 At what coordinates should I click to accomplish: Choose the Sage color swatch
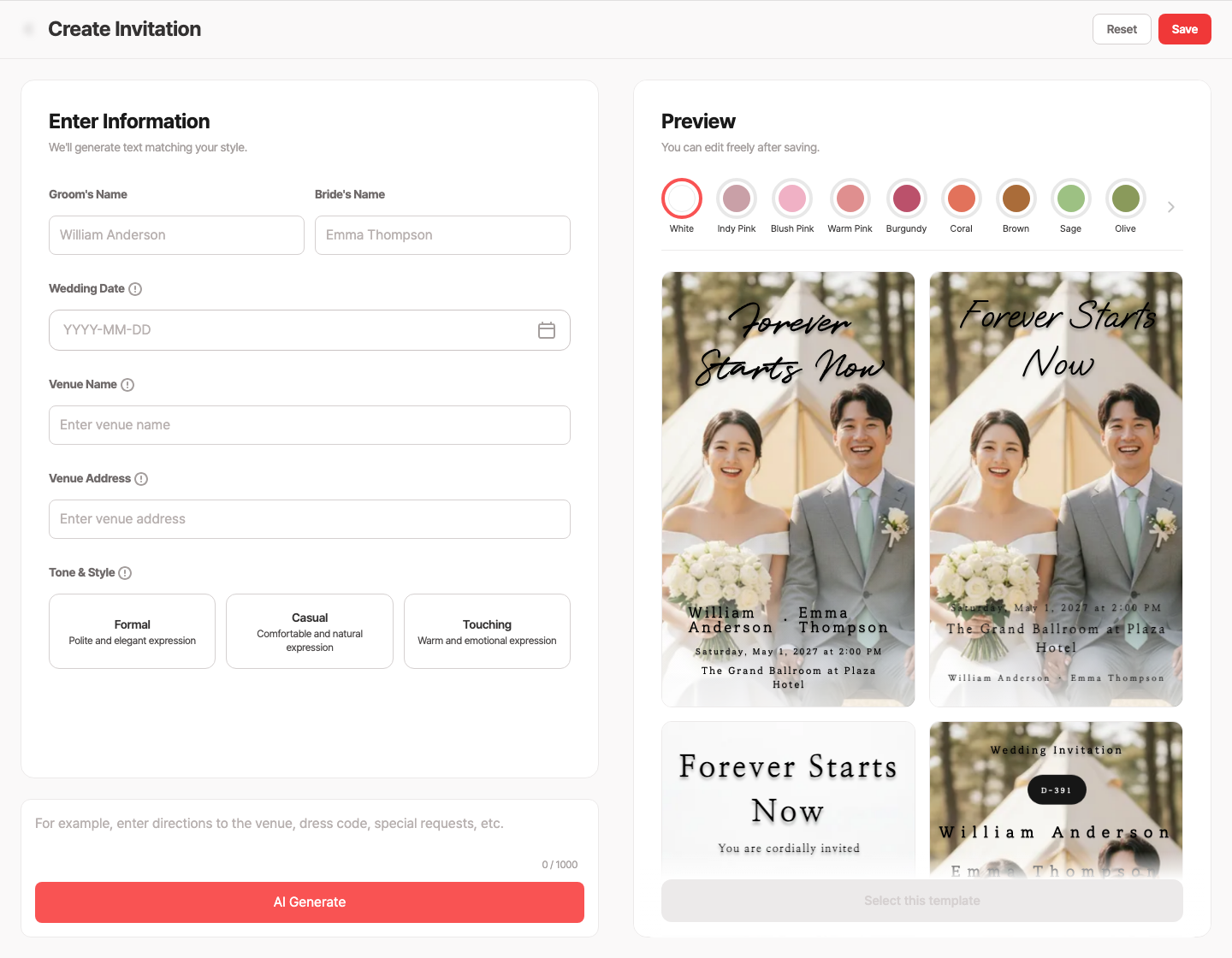[1071, 198]
